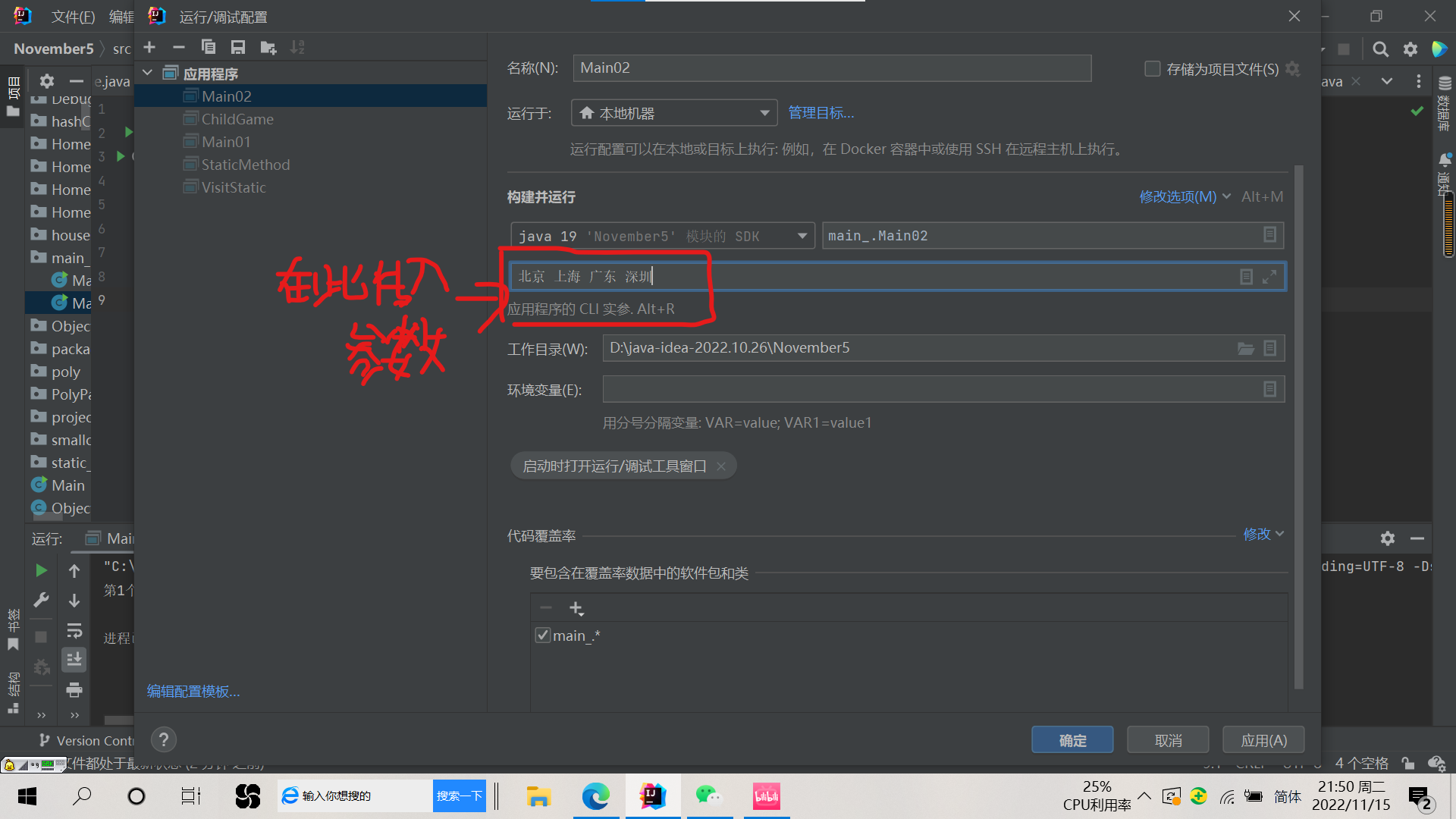This screenshot has height=819, width=1456.
Task: Insert macro icon in working directory field
Action: pyautogui.click(x=1269, y=348)
